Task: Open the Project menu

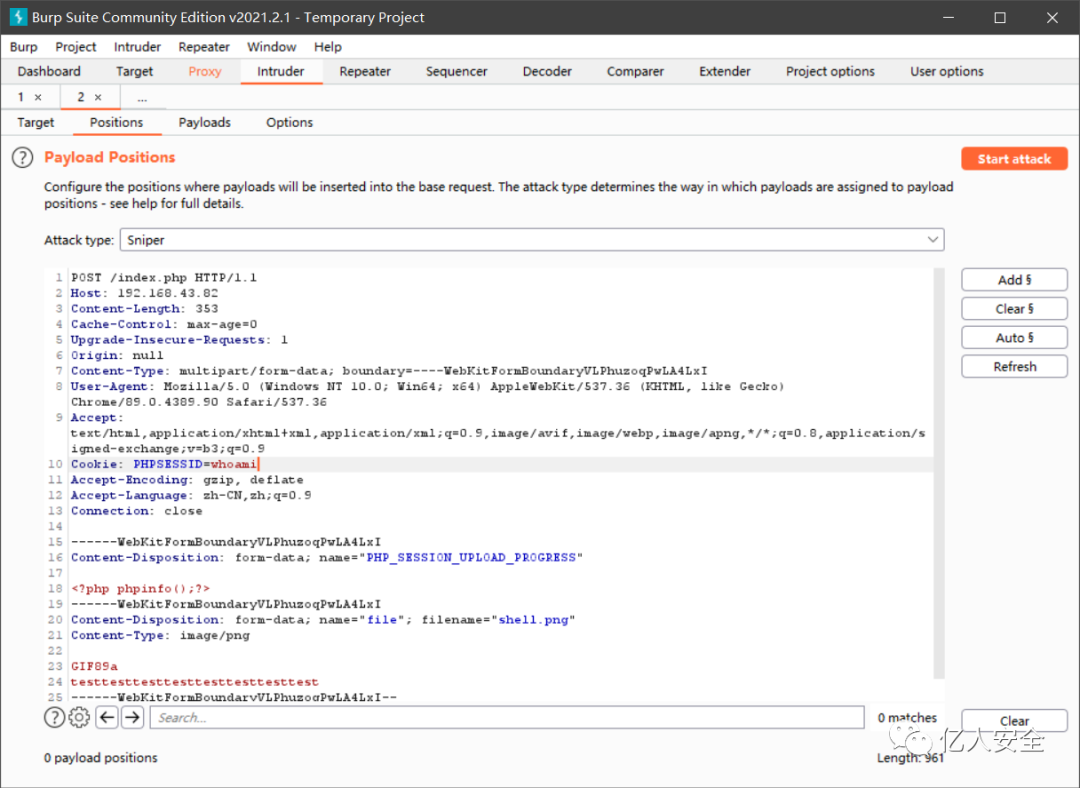Action: (76, 47)
